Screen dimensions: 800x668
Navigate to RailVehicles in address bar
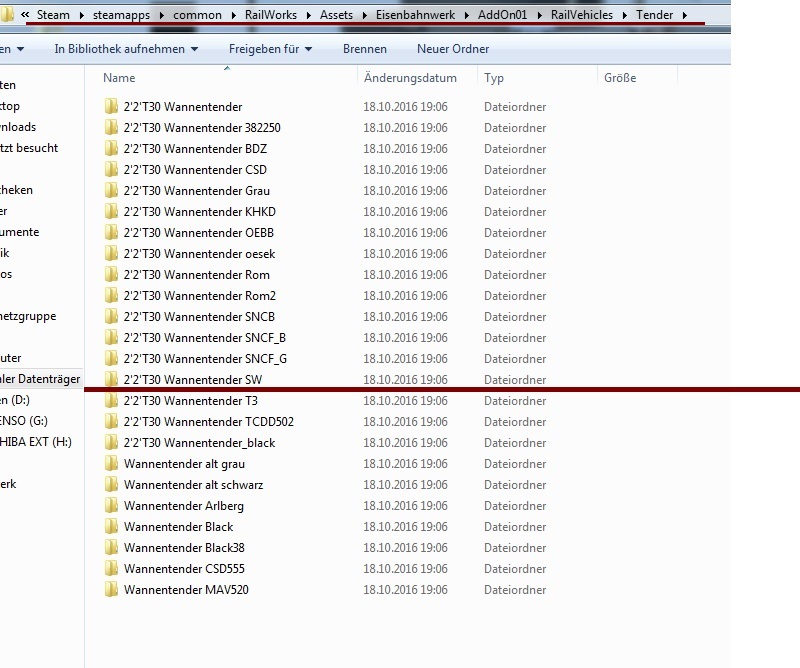[x=582, y=15]
